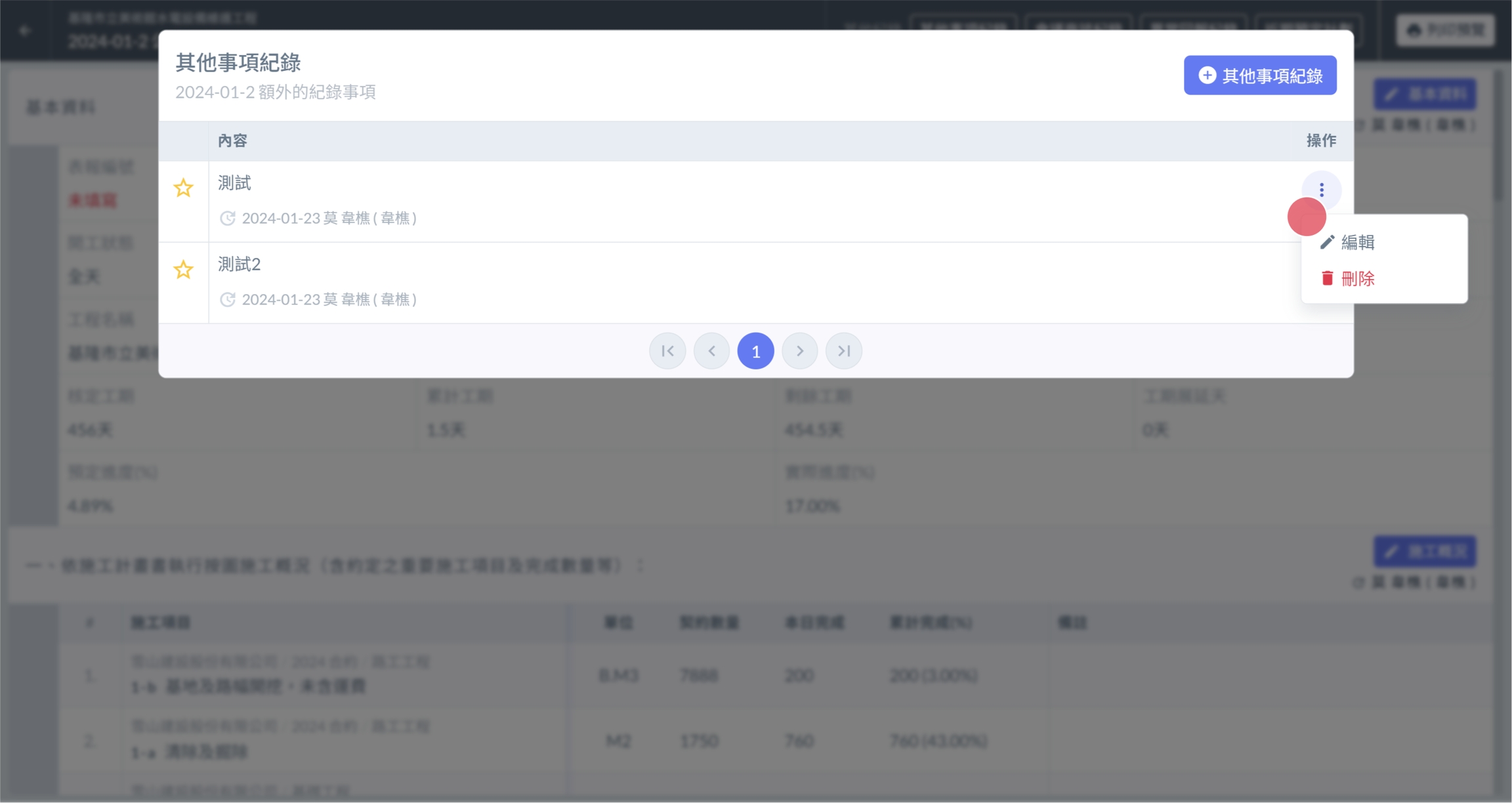Toggle star on the 測試 record
This screenshot has width=1512, height=803.
pos(183,188)
